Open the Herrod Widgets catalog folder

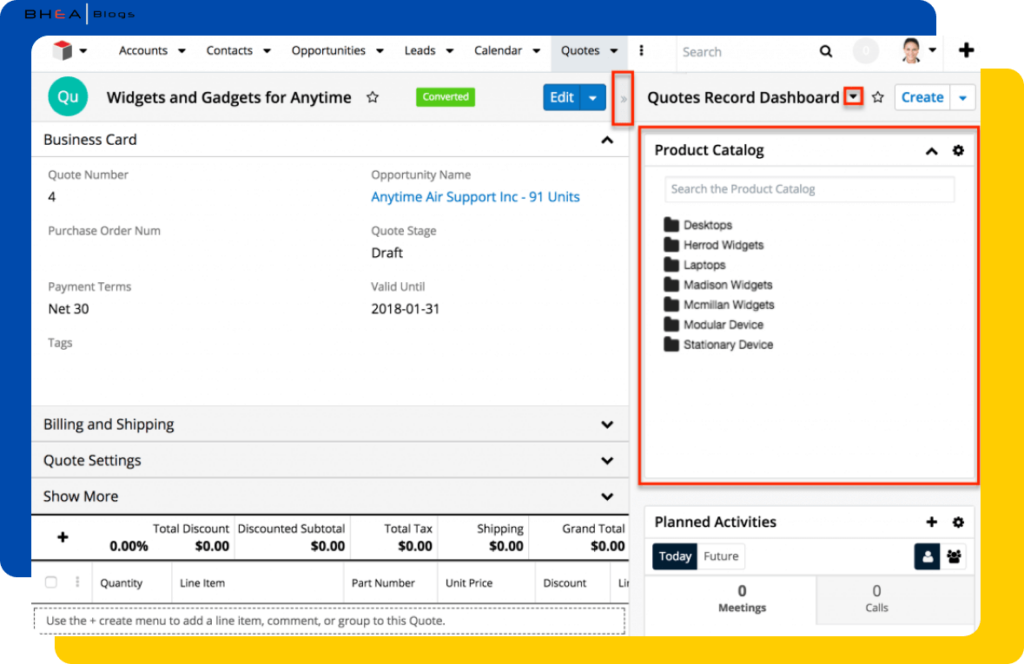click(x=714, y=245)
